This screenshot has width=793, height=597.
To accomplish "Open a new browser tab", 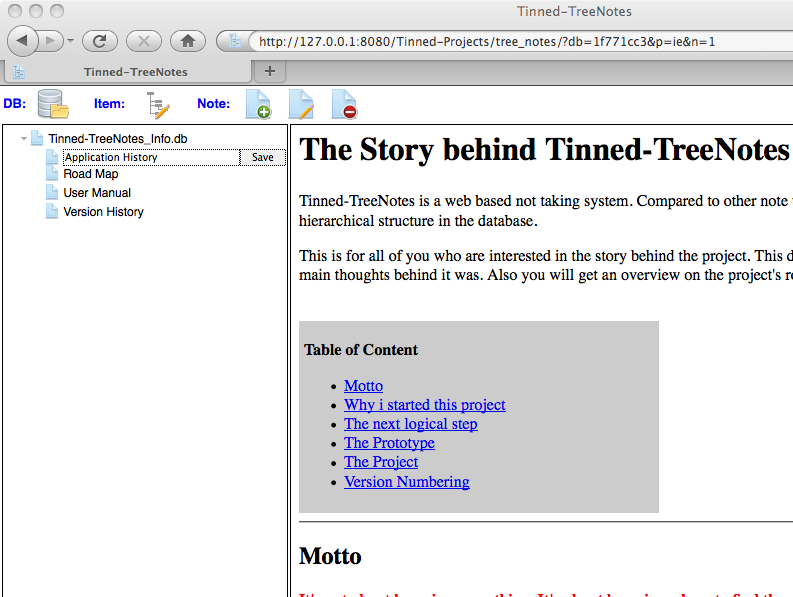I will pyautogui.click(x=270, y=71).
